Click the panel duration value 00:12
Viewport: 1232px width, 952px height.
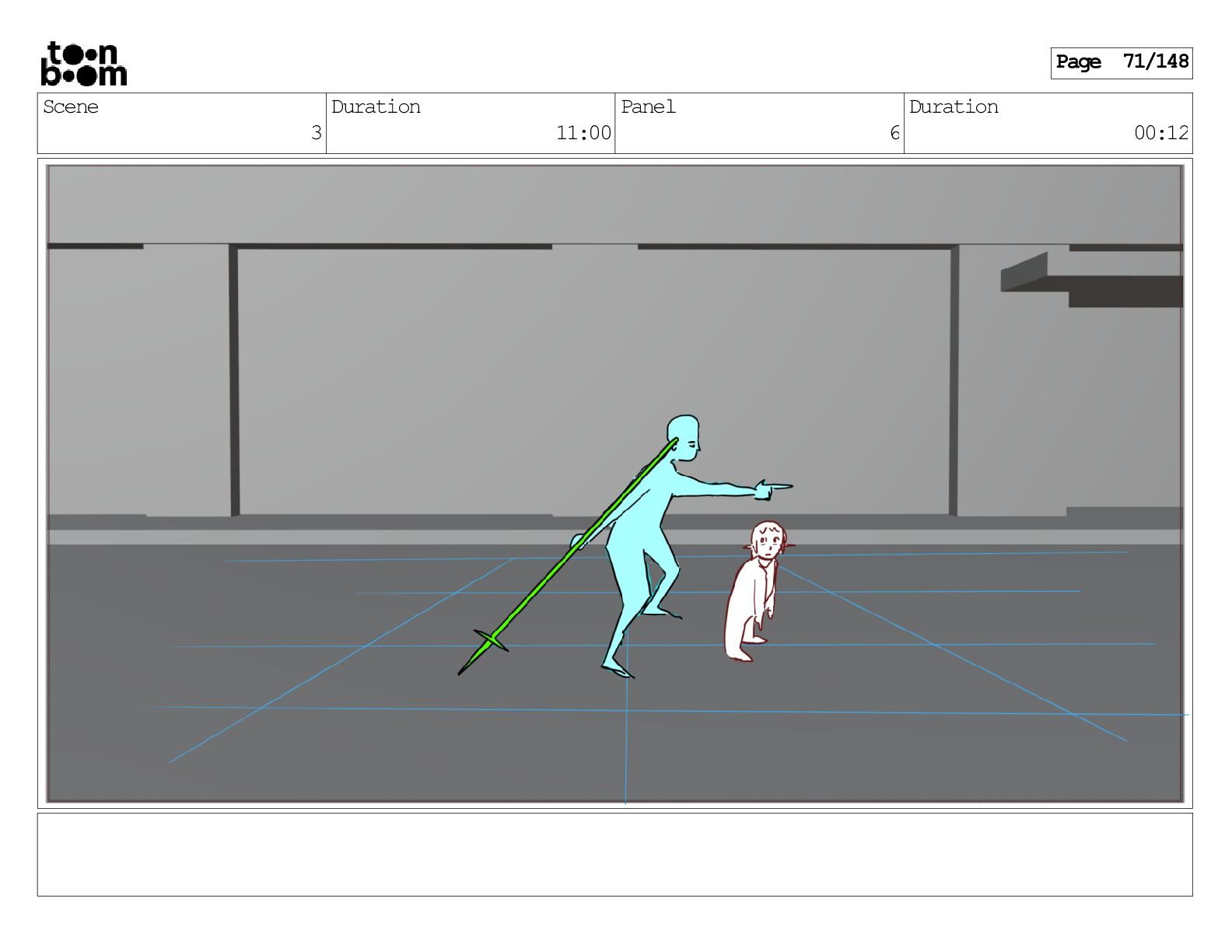(x=1161, y=133)
